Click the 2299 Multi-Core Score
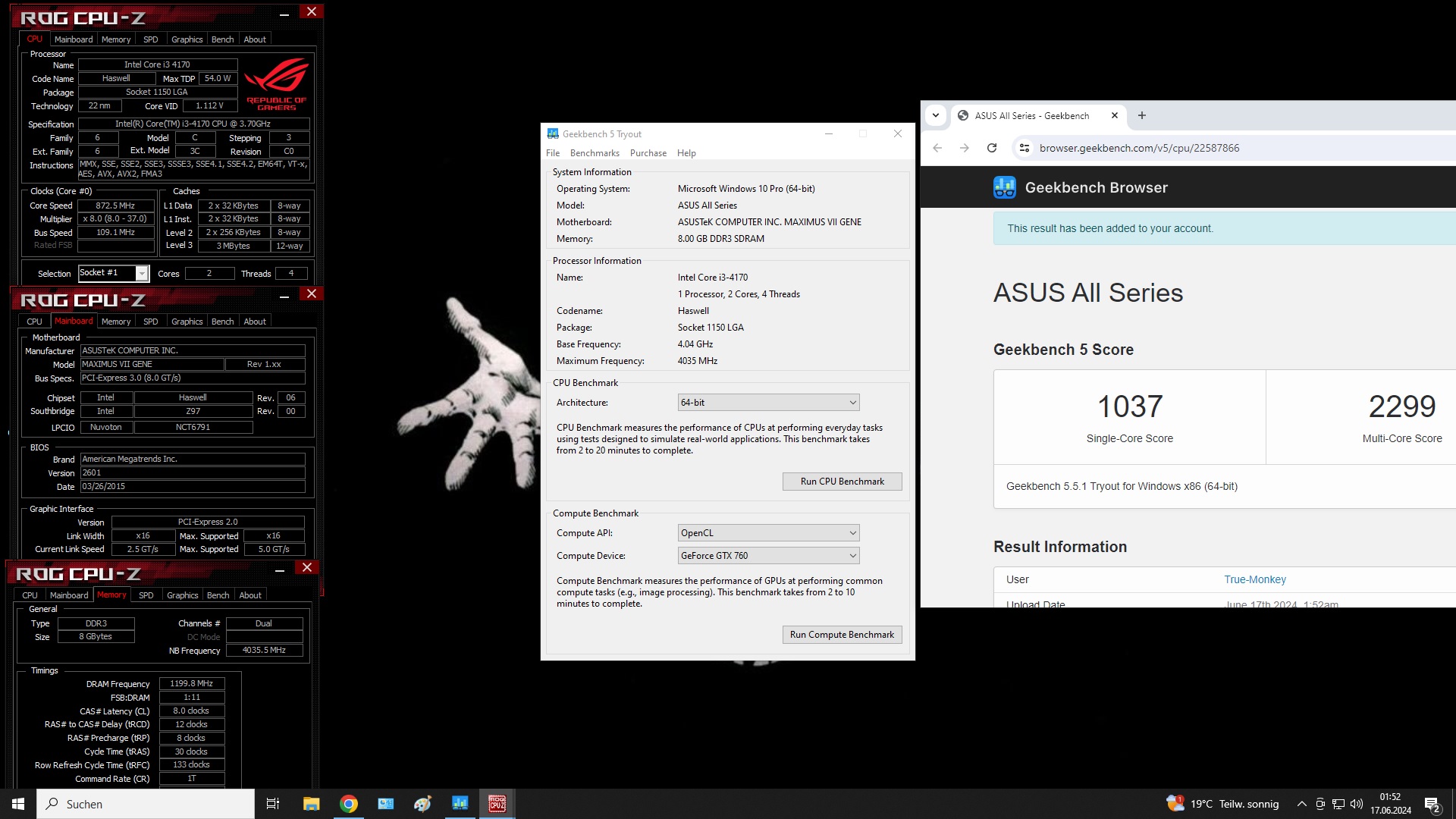The height and width of the screenshot is (819, 1456). click(1401, 407)
